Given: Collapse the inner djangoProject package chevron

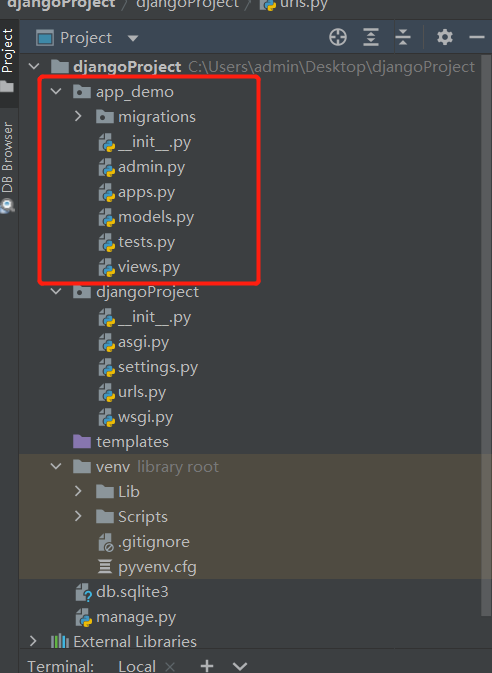Looking at the screenshot, I should point(56,292).
